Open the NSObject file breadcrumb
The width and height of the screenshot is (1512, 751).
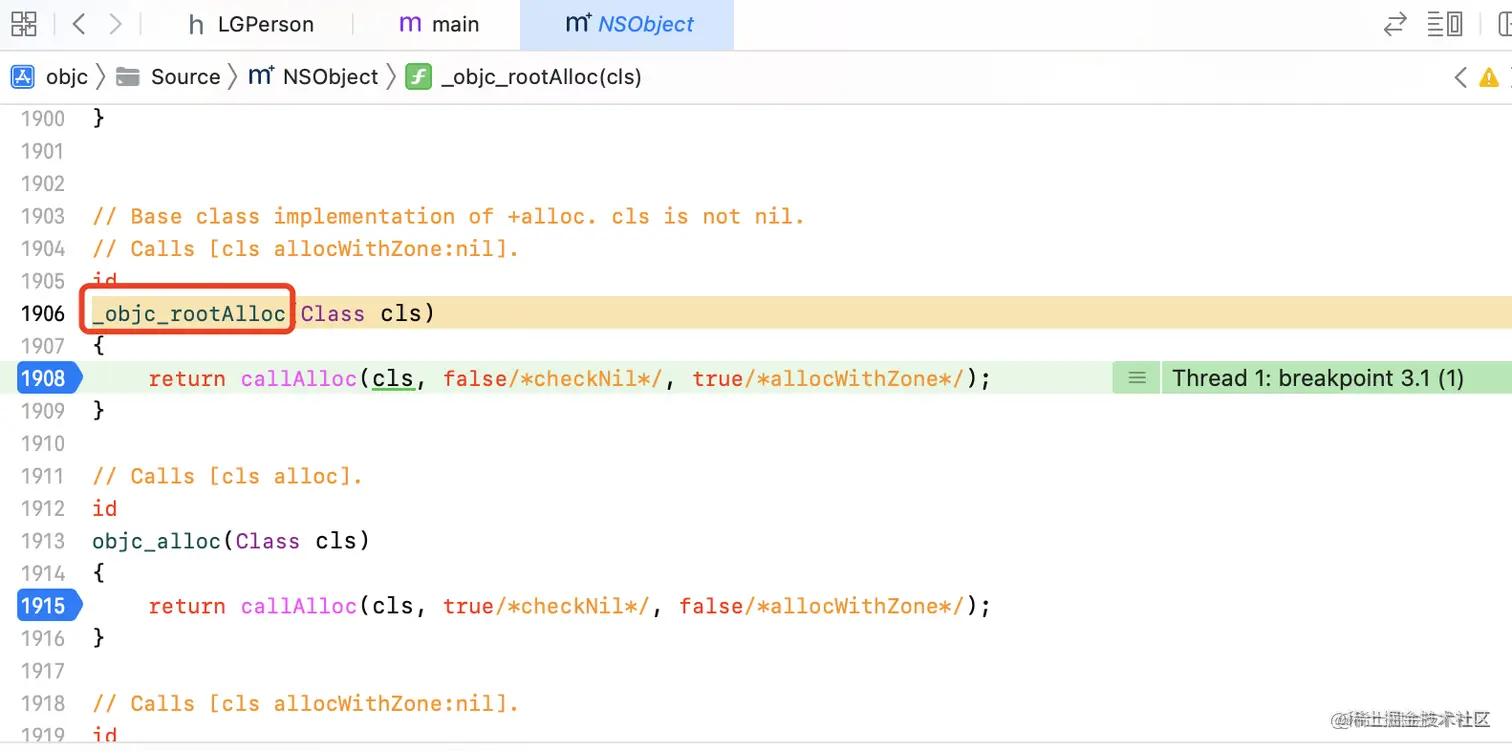click(x=330, y=77)
